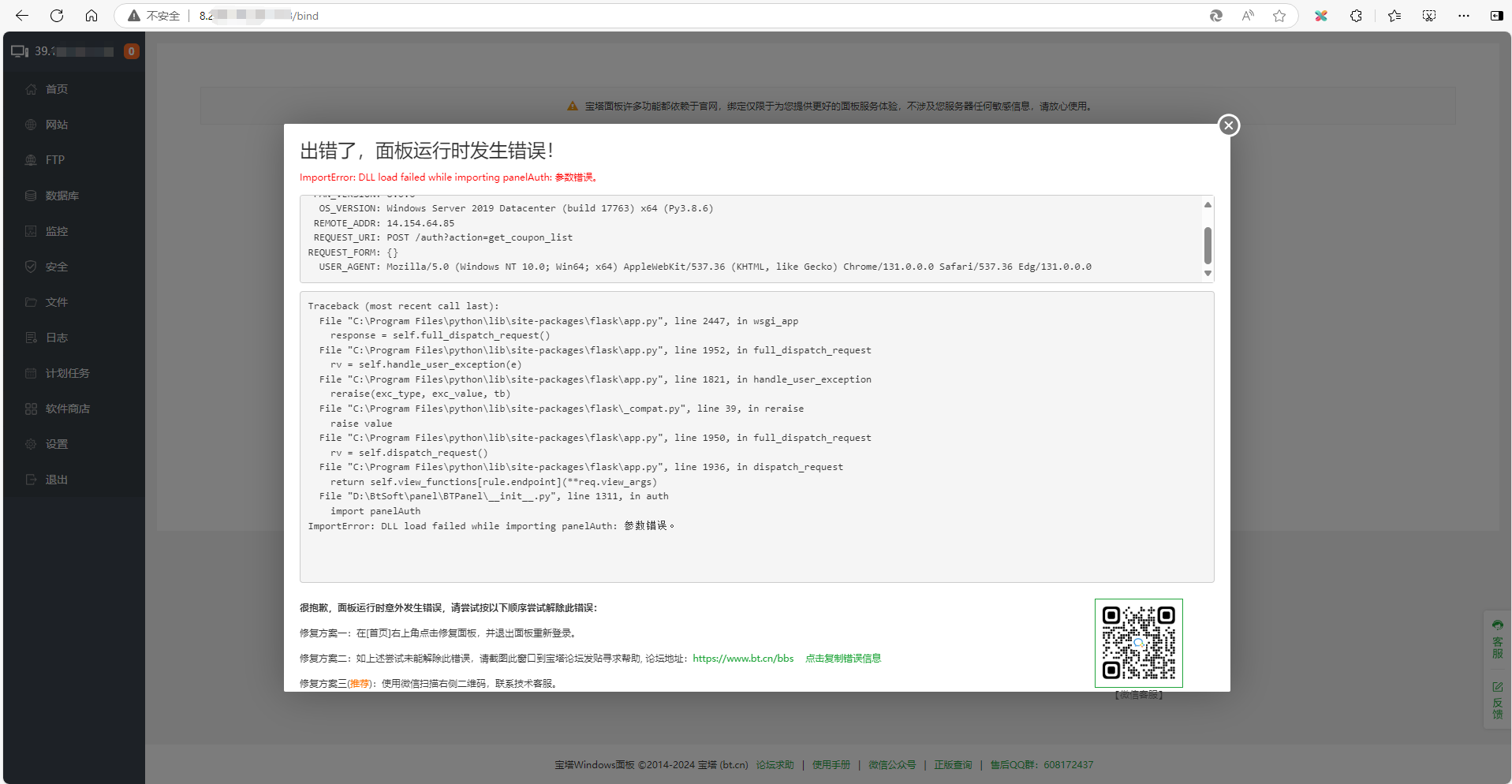Click the 售后QQ群: 608172437 footer link
The height and width of the screenshot is (784, 1512).
(1041, 765)
